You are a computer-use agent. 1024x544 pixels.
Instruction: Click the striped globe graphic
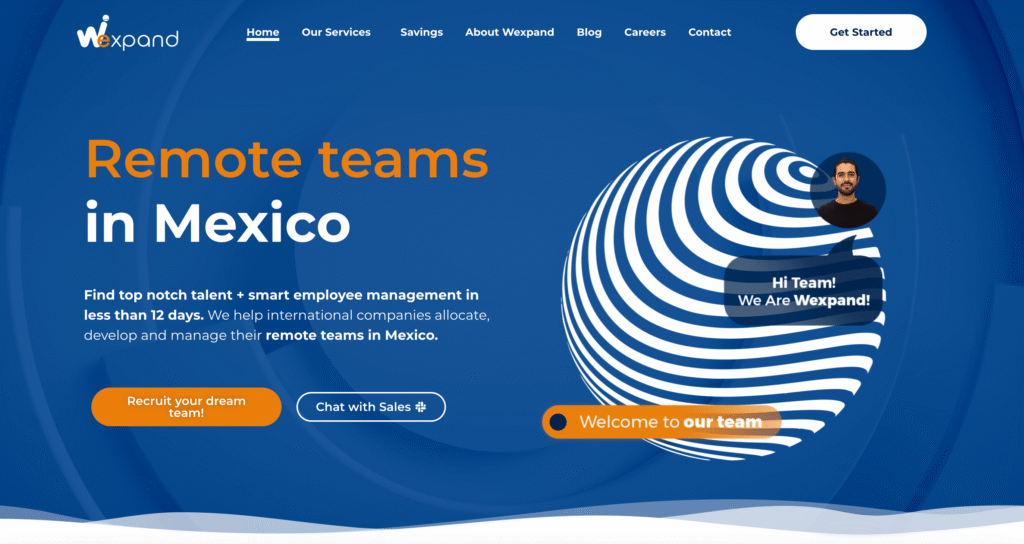click(722, 297)
